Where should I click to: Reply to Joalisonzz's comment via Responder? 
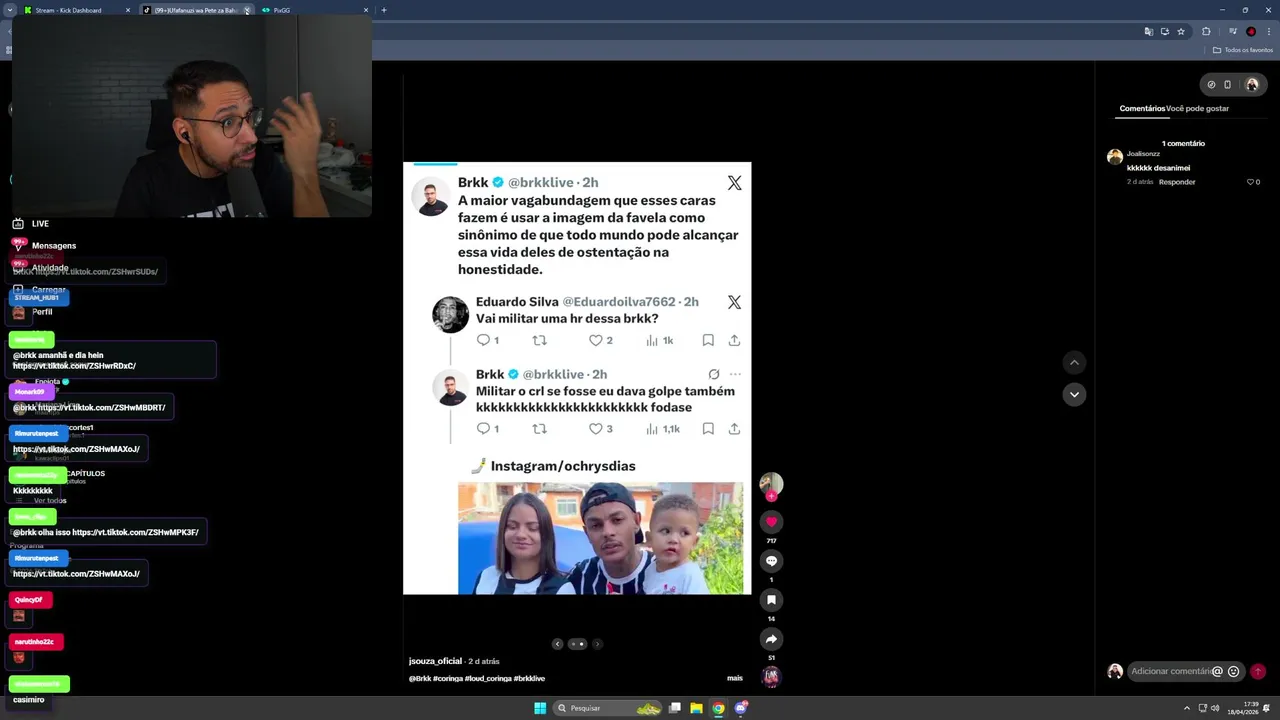coord(1177,182)
